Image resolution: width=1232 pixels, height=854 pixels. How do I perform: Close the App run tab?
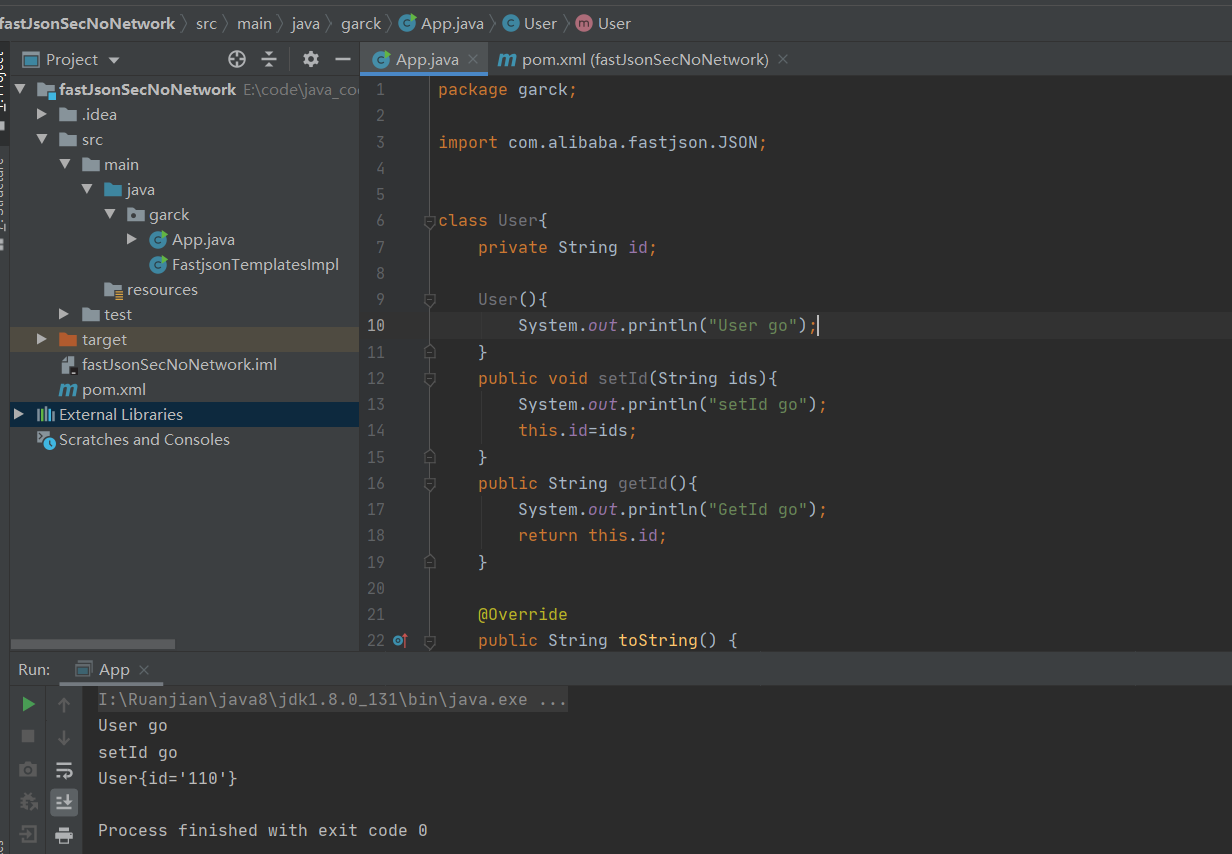(x=144, y=670)
